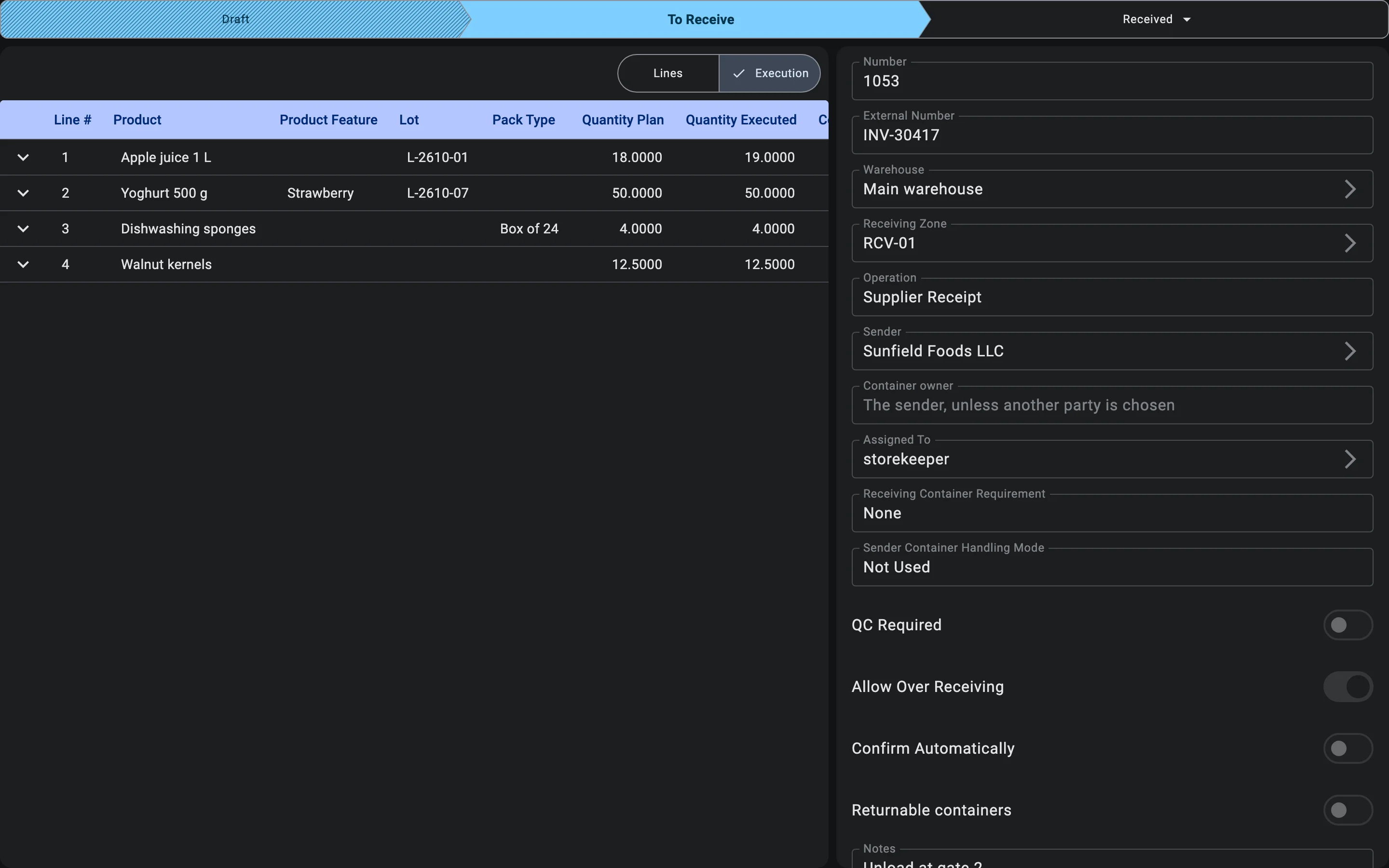
Task: Enable the QC Required switch
Action: (1348, 624)
